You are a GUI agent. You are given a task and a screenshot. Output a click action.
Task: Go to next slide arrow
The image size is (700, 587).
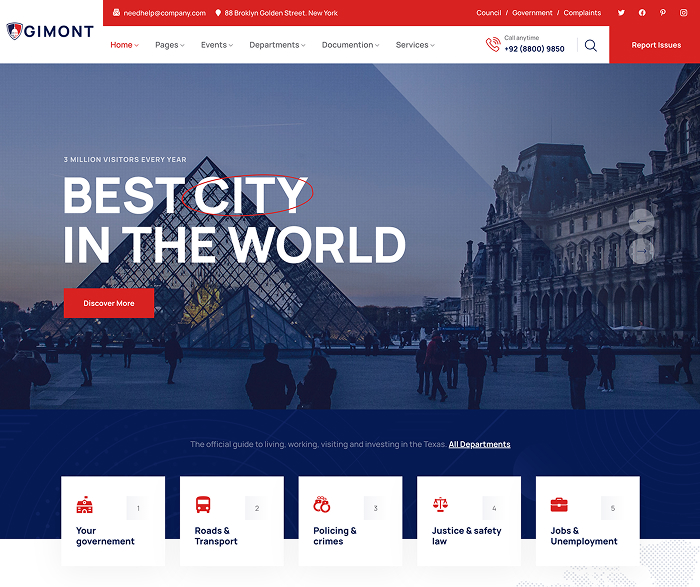coord(642,251)
